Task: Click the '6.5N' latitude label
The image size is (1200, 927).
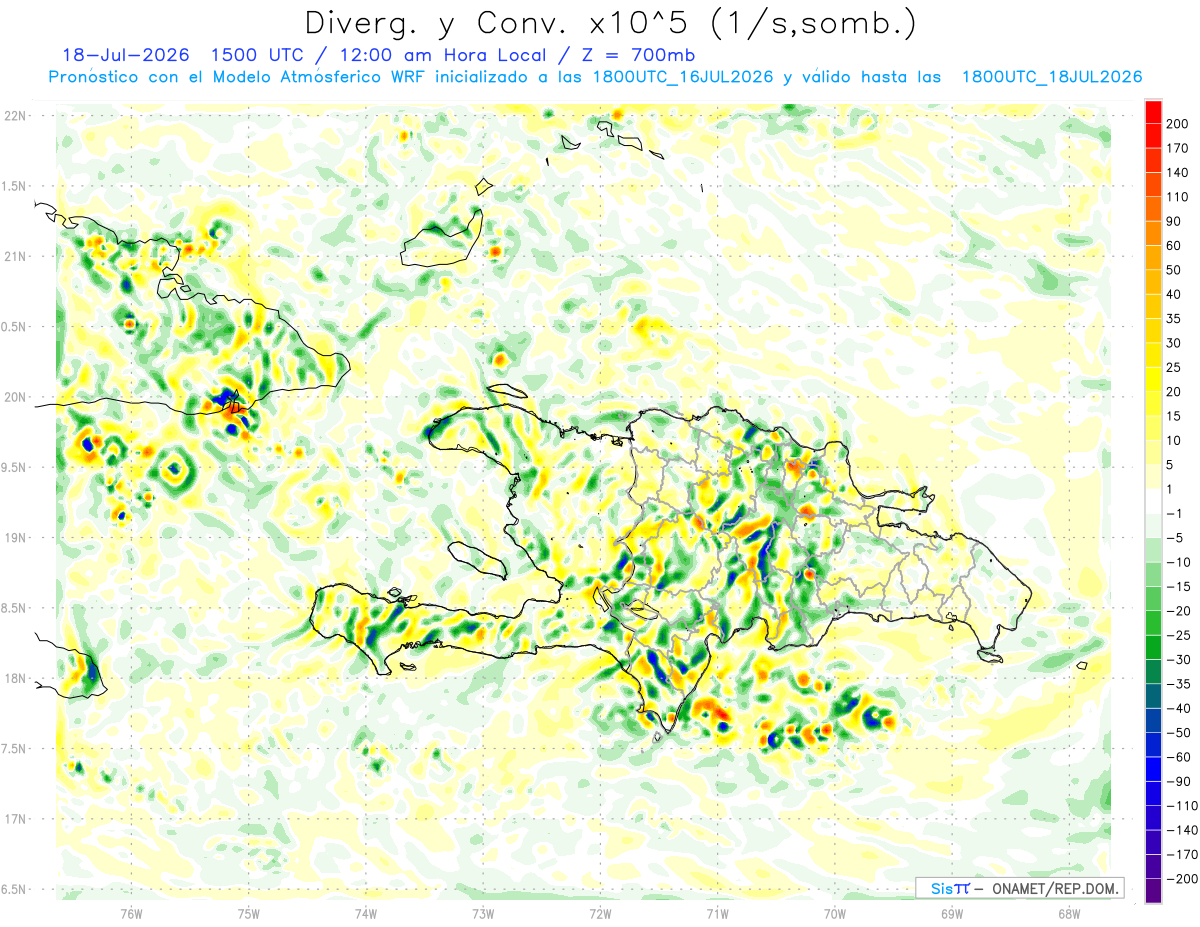Action: [x=15, y=889]
